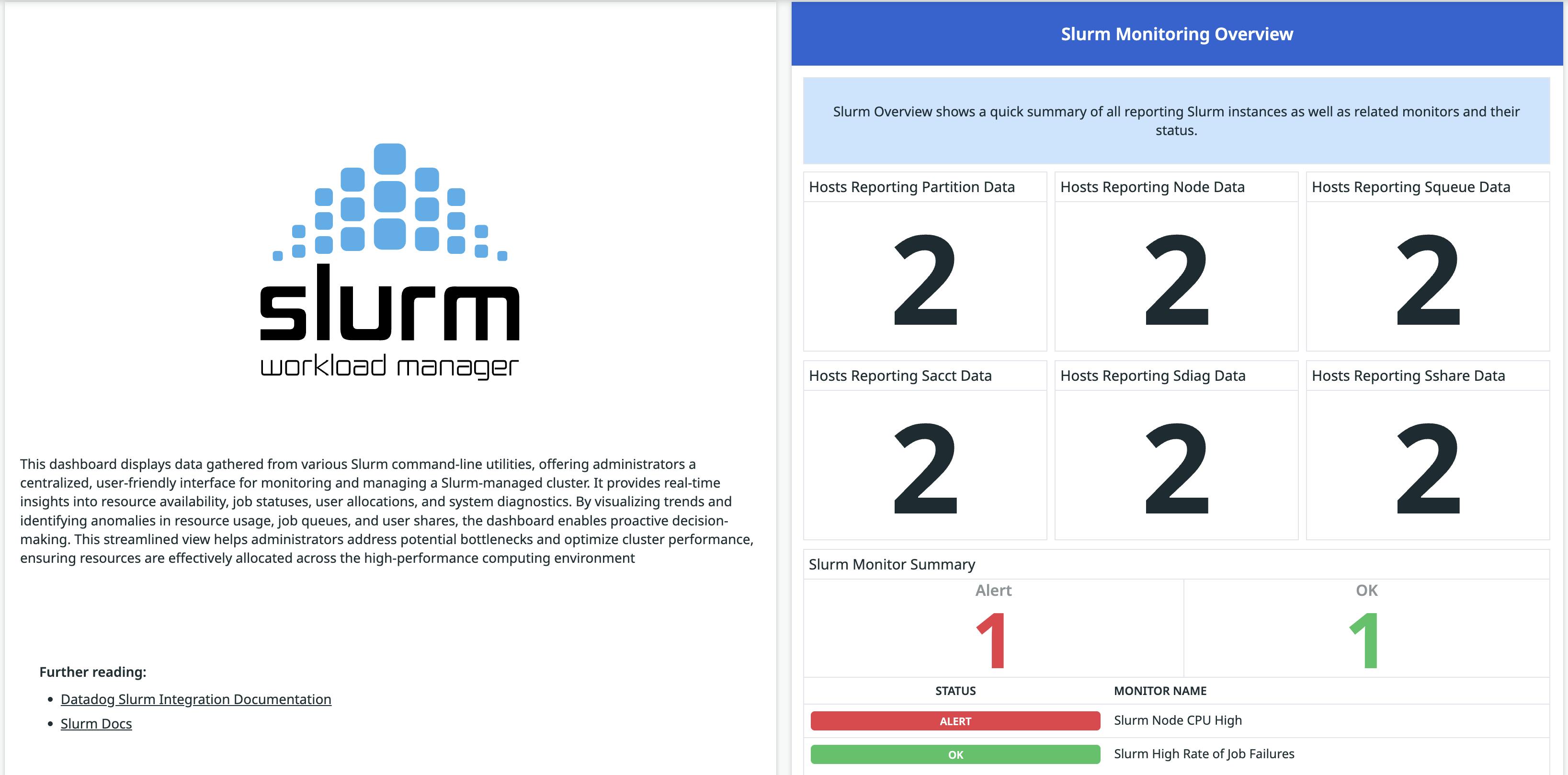1568x775 pixels.
Task: Open the Slurm Node CPU High monitor
Action: click(x=1177, y=720)
